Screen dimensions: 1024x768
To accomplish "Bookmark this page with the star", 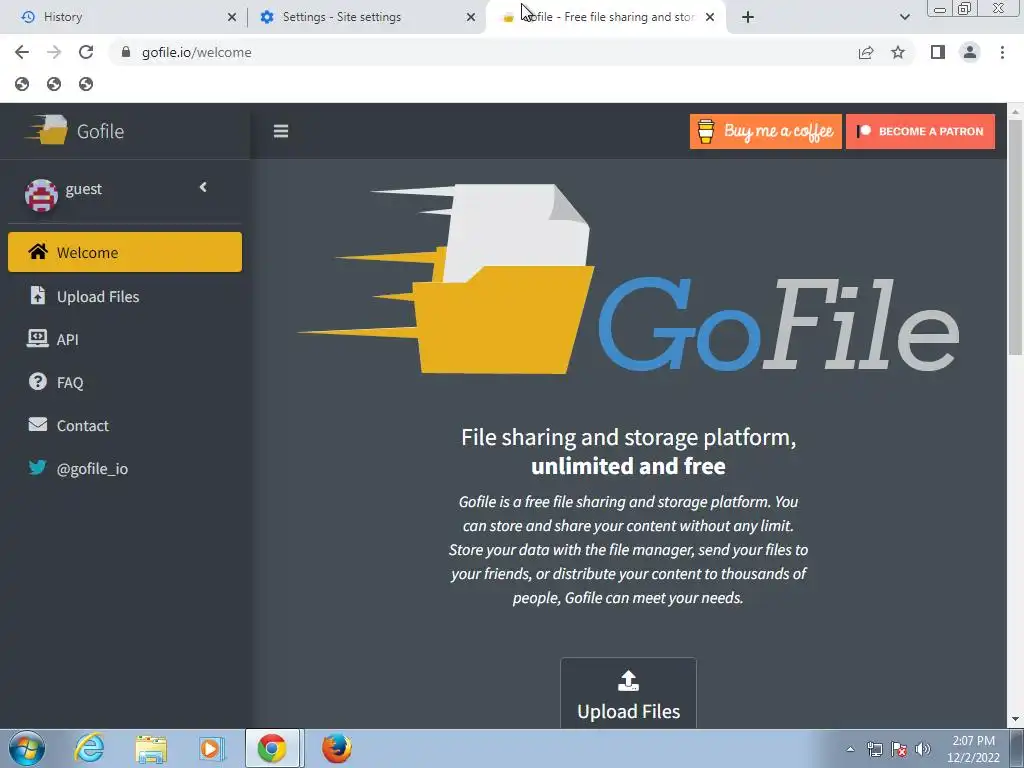I will 898,52.
